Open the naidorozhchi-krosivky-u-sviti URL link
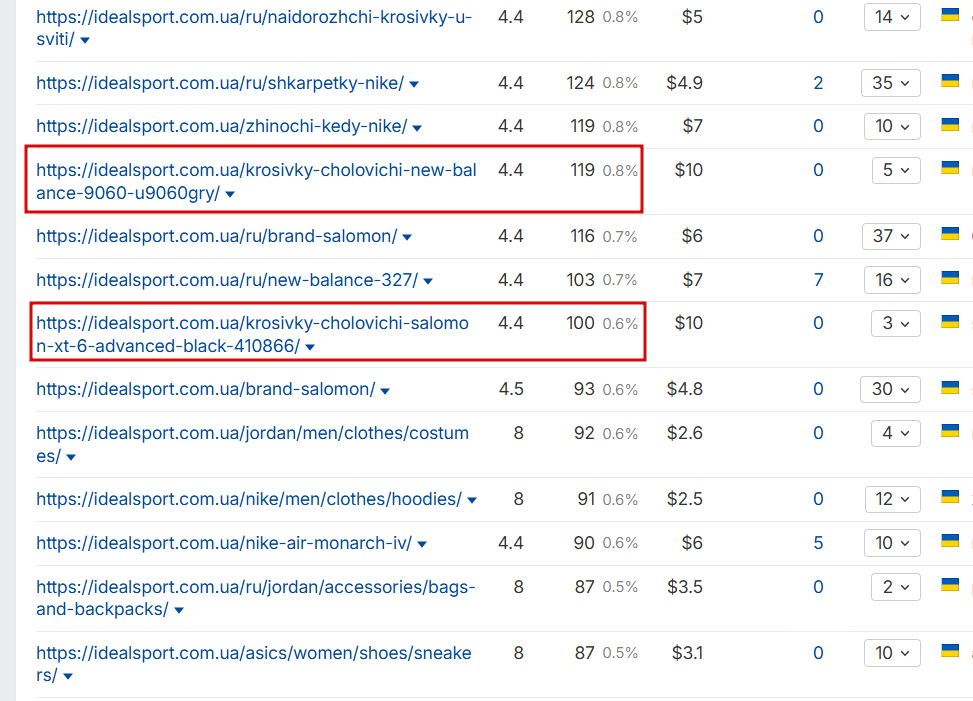973x701 pixels. pos(254,28)
